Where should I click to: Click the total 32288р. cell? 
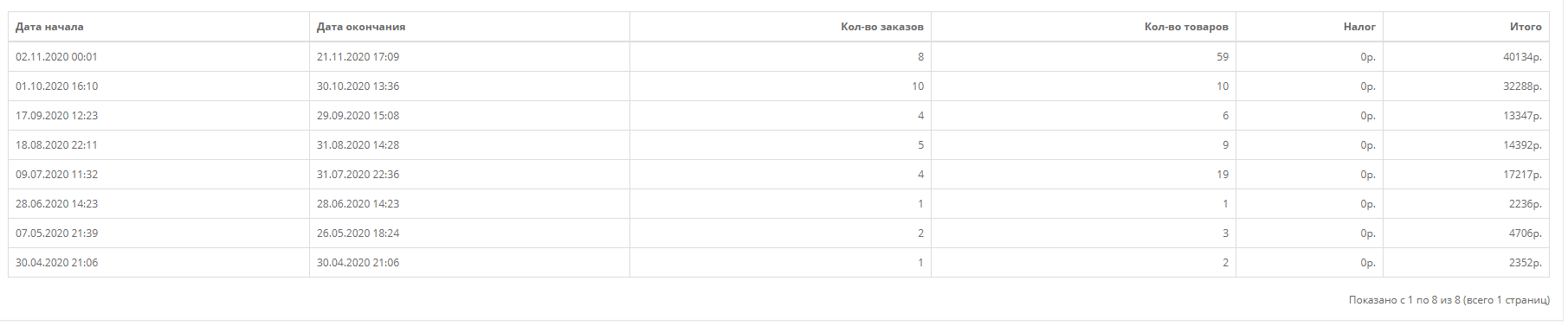[1466, 86]
